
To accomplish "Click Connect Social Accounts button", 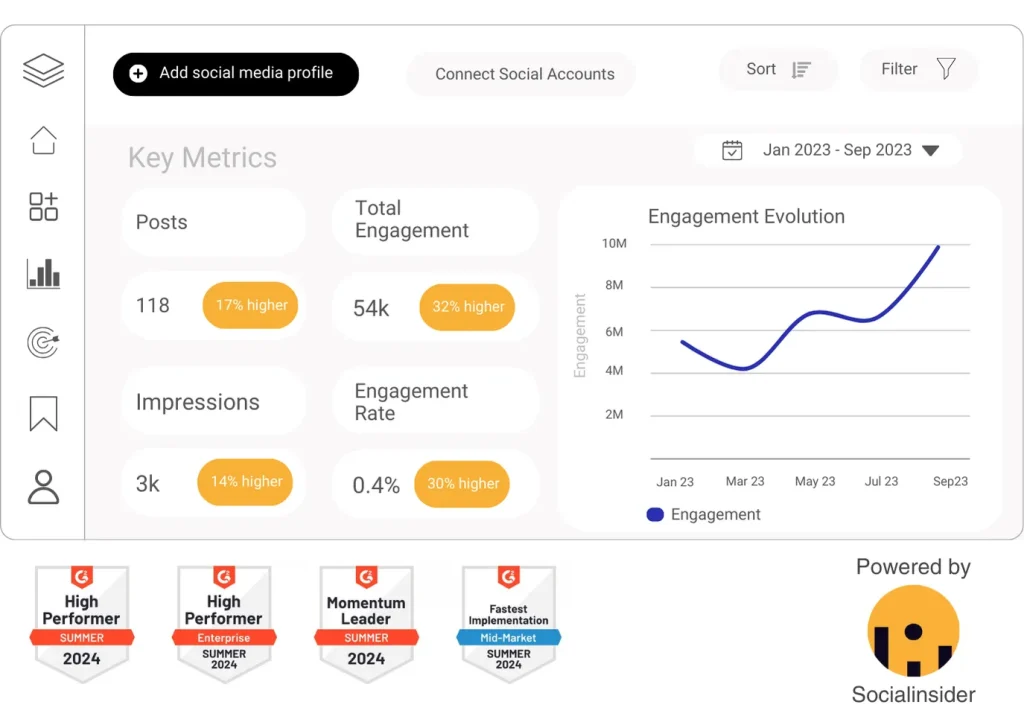I will (524, 74).
